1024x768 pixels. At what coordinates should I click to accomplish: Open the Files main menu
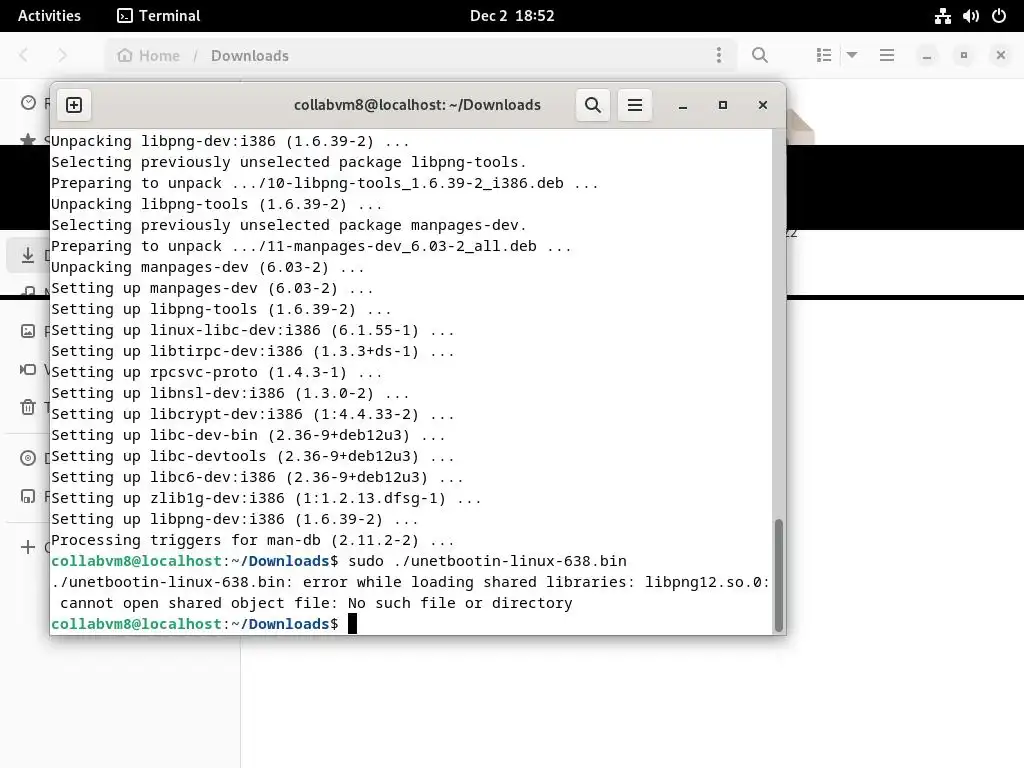tap(887, 56)
